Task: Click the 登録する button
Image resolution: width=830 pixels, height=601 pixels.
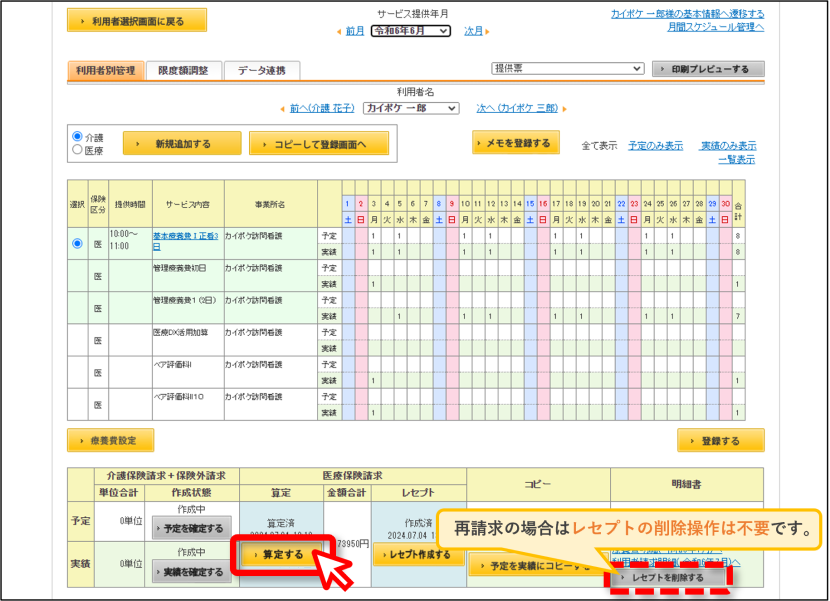Action: (x=720, y=441)
